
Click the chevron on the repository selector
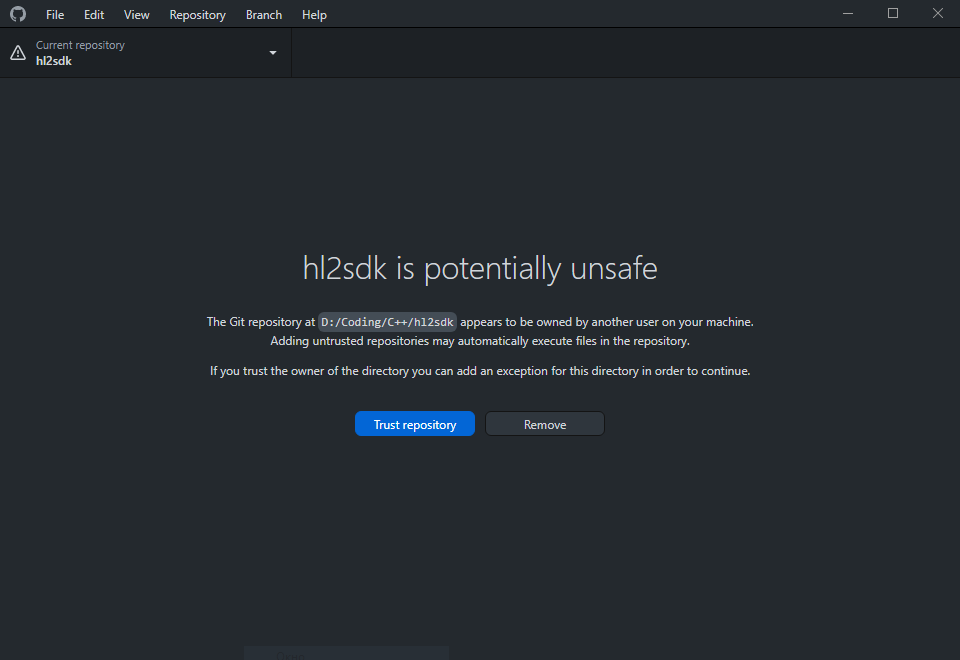tap(271, 53)
